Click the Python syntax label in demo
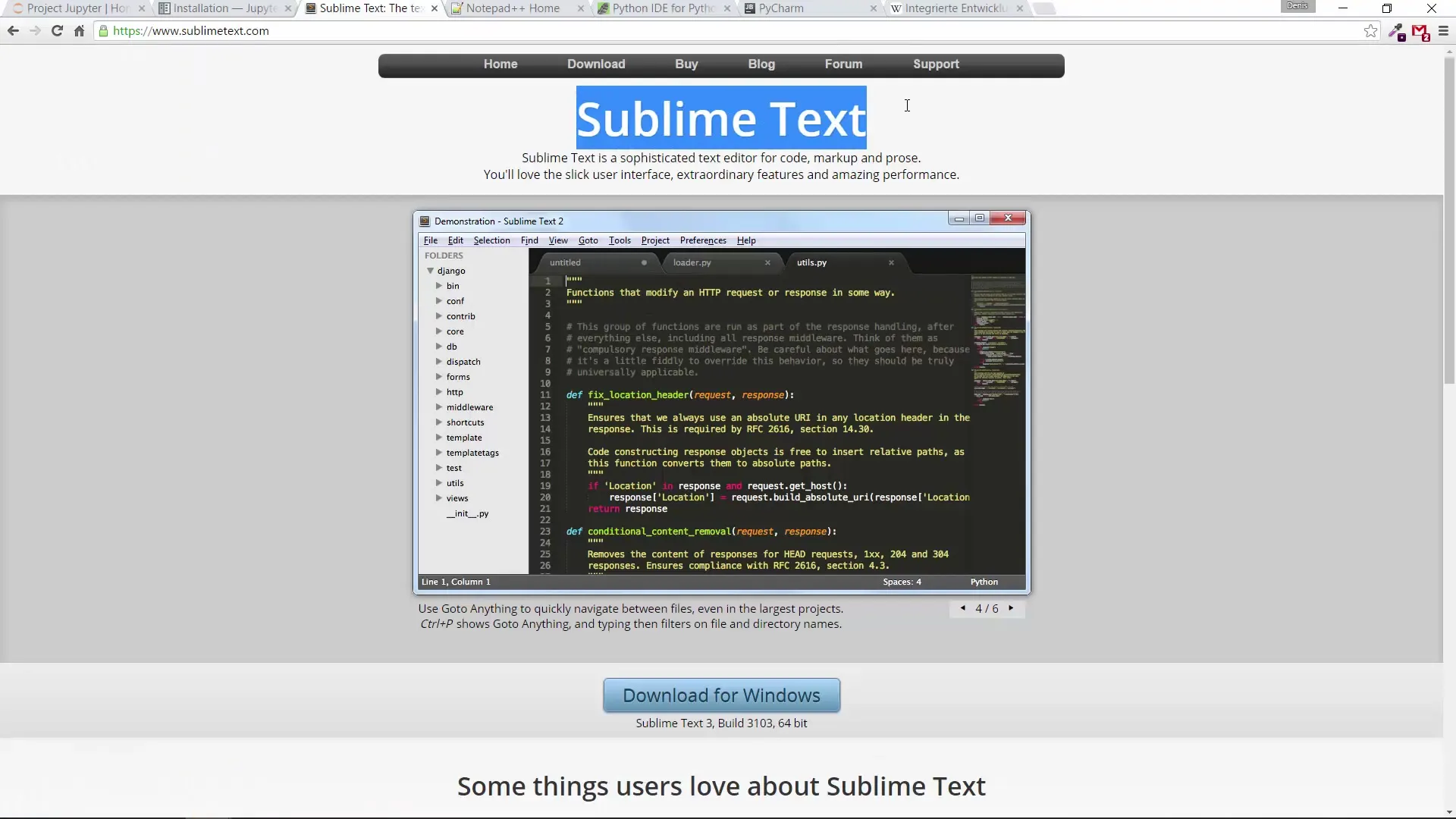Viewport: 1456px width, 819px height. tap(984, 582)
